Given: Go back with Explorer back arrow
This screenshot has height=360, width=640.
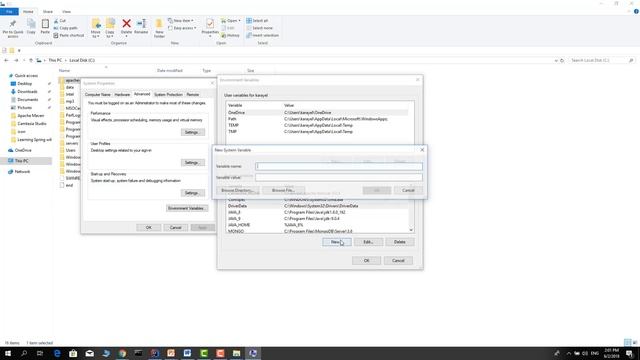Looking at the screenshot, I should (x=6, y=60).
